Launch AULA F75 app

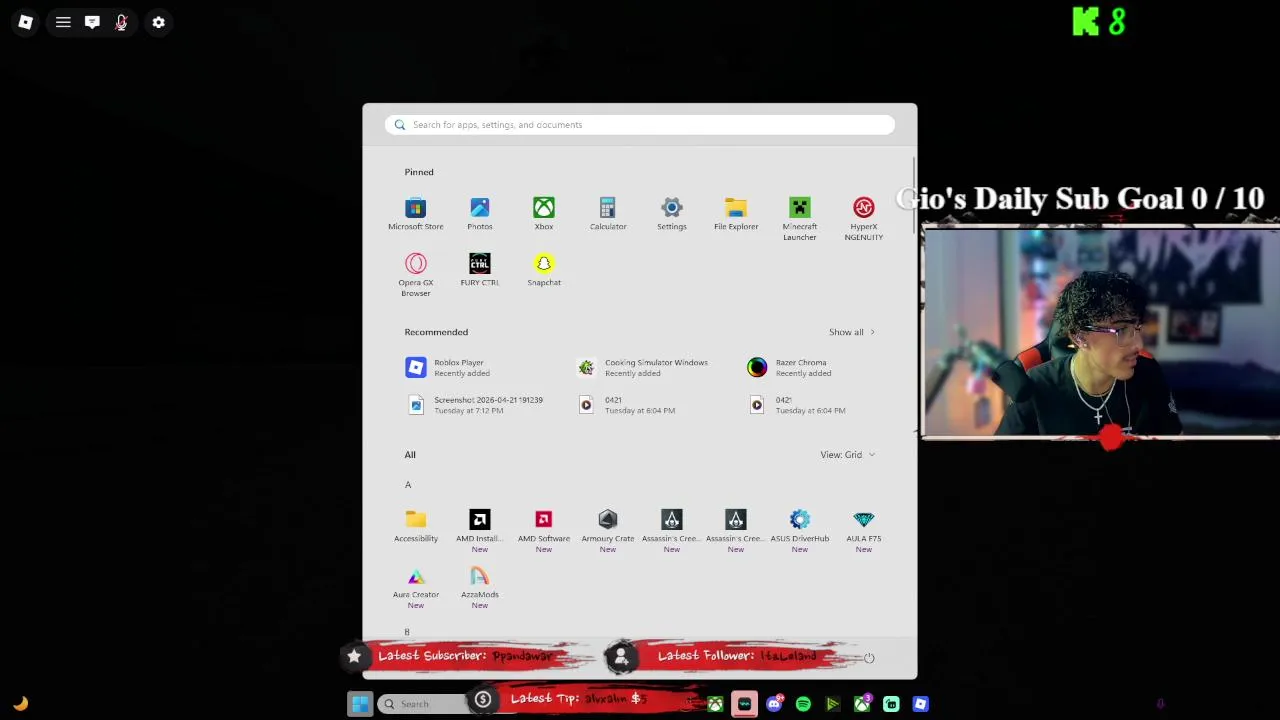point(864,531)
